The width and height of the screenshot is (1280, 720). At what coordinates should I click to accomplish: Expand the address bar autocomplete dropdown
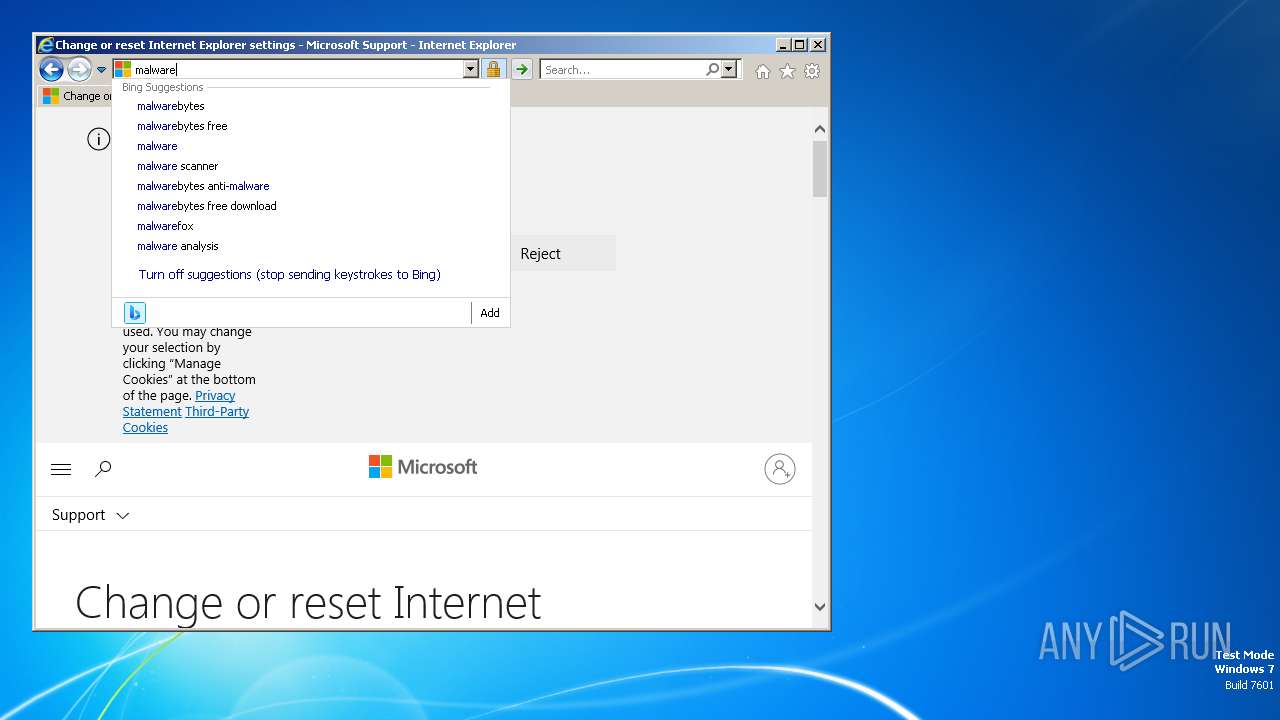[x=470, y=69]
